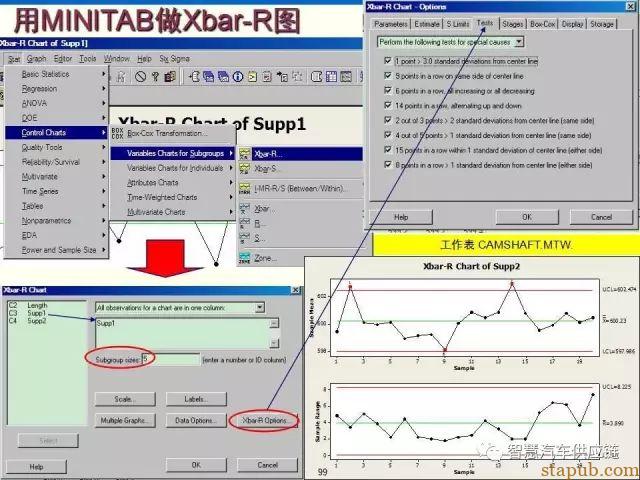Click the Multiple Graphs button
Image resolution: width=640 pixels, height=480 pixels.
(x=124, y=420)
